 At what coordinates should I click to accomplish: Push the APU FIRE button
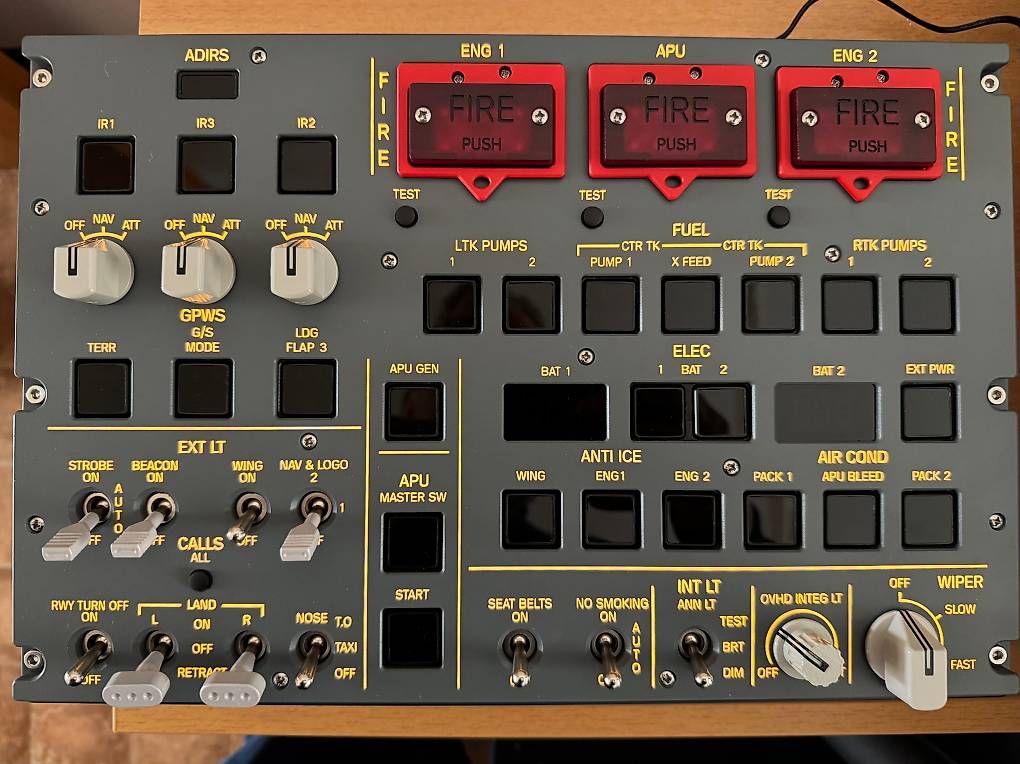673,125
